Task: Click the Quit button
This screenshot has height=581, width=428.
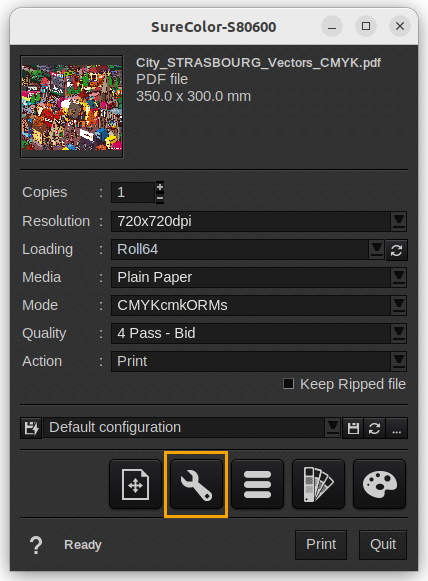Action: (x=383, y=545)
